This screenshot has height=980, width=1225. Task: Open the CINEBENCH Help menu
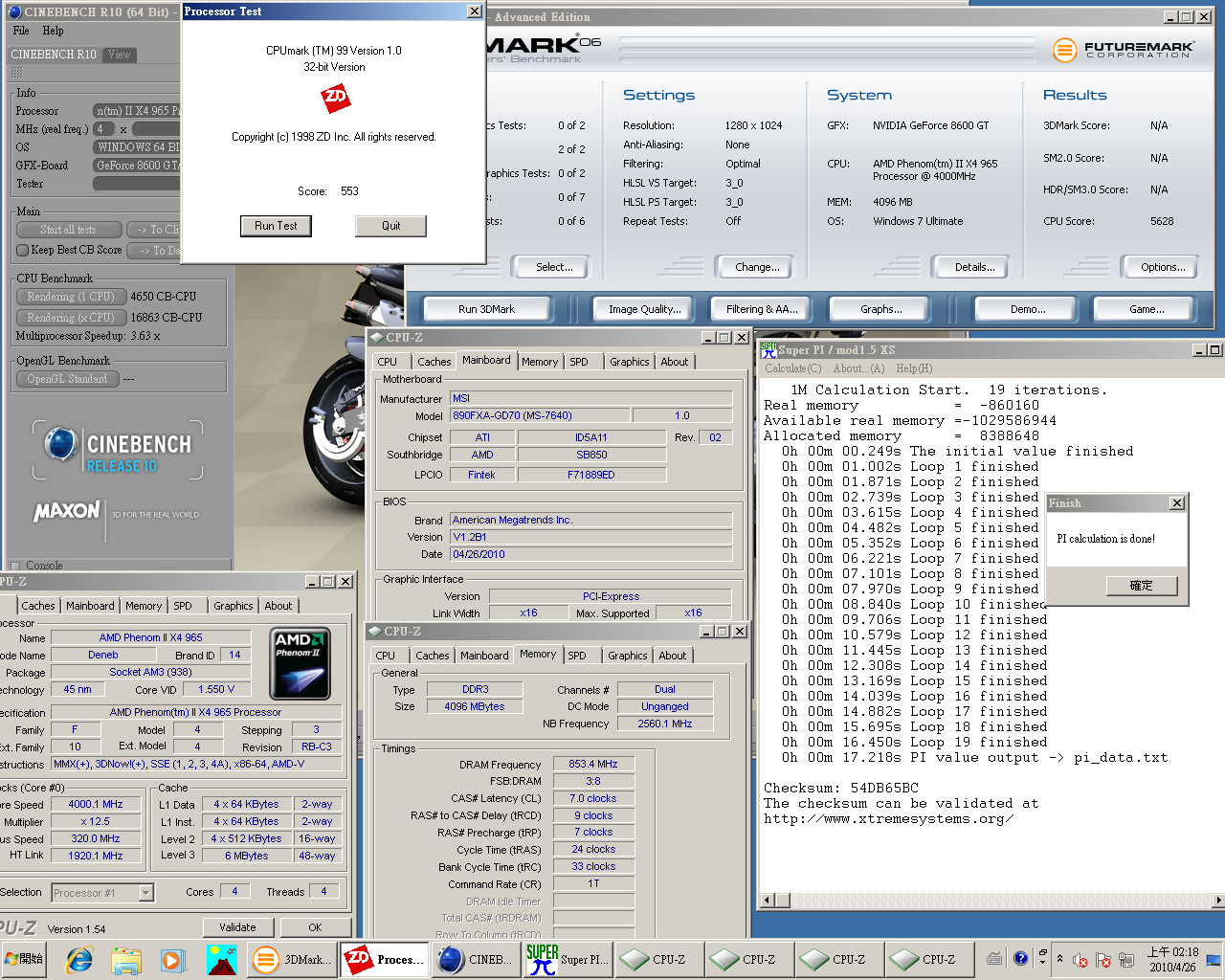coord(54,31)
